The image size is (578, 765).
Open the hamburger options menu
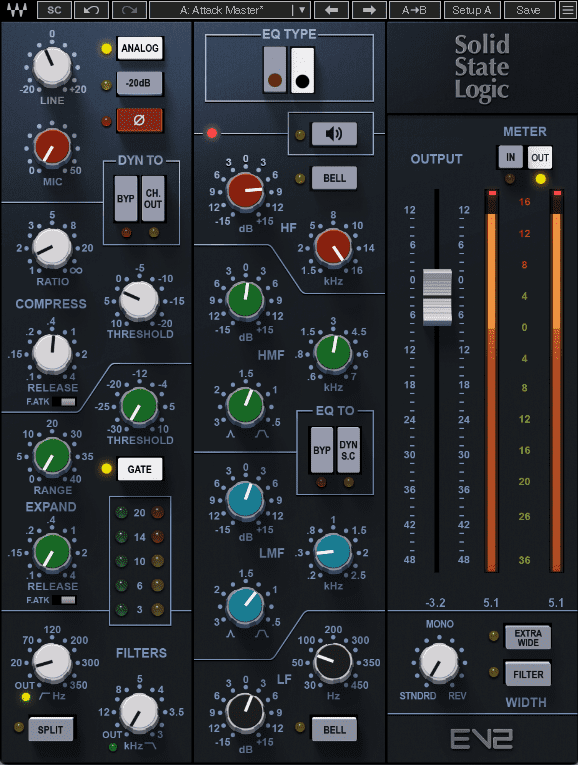[568, 10]
